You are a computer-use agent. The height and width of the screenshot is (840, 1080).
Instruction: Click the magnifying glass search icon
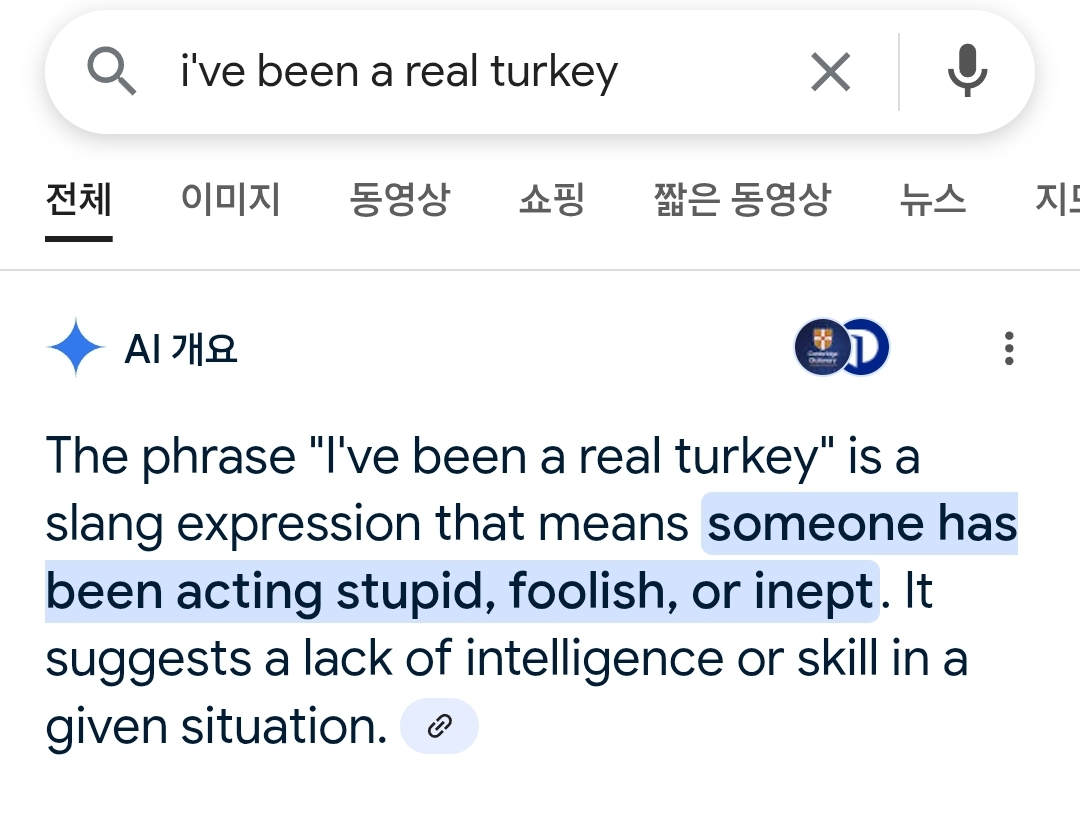click(x=112, y=71)
